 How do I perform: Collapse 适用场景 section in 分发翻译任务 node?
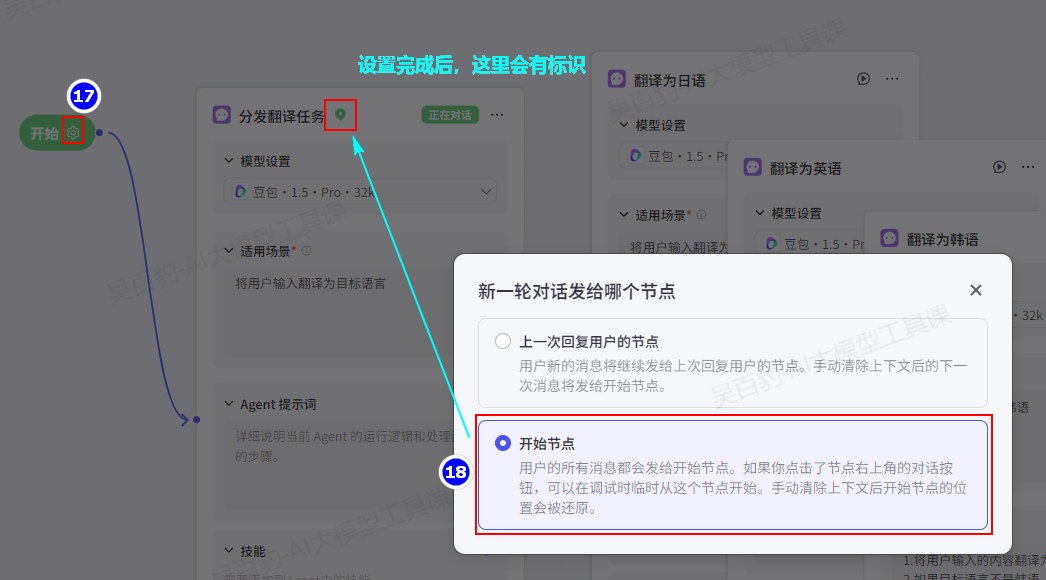(227, 251)
